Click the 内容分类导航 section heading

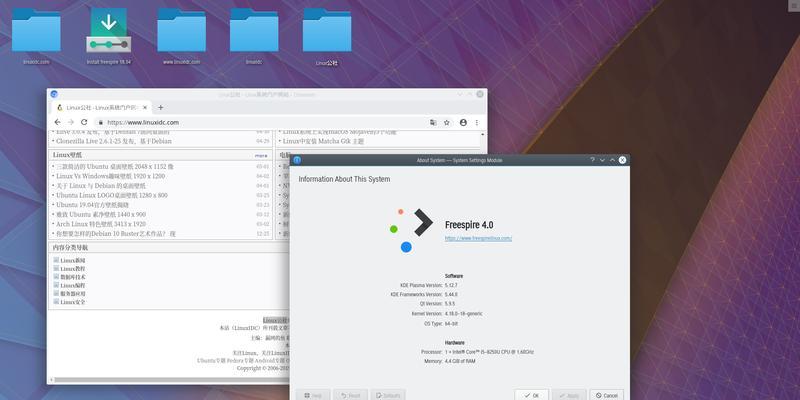coord(70,247)
